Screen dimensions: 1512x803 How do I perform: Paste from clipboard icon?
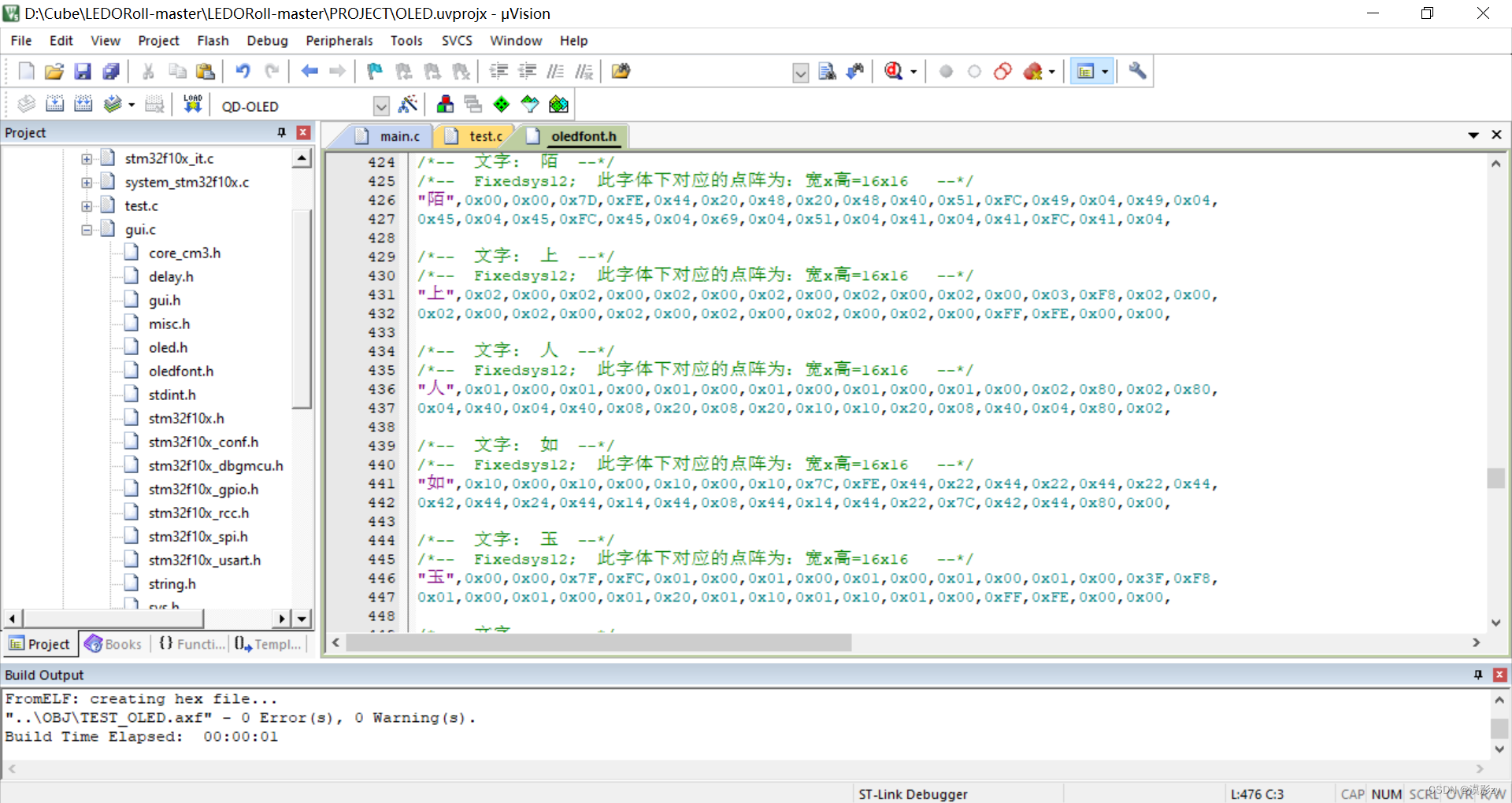pos(206,72)
